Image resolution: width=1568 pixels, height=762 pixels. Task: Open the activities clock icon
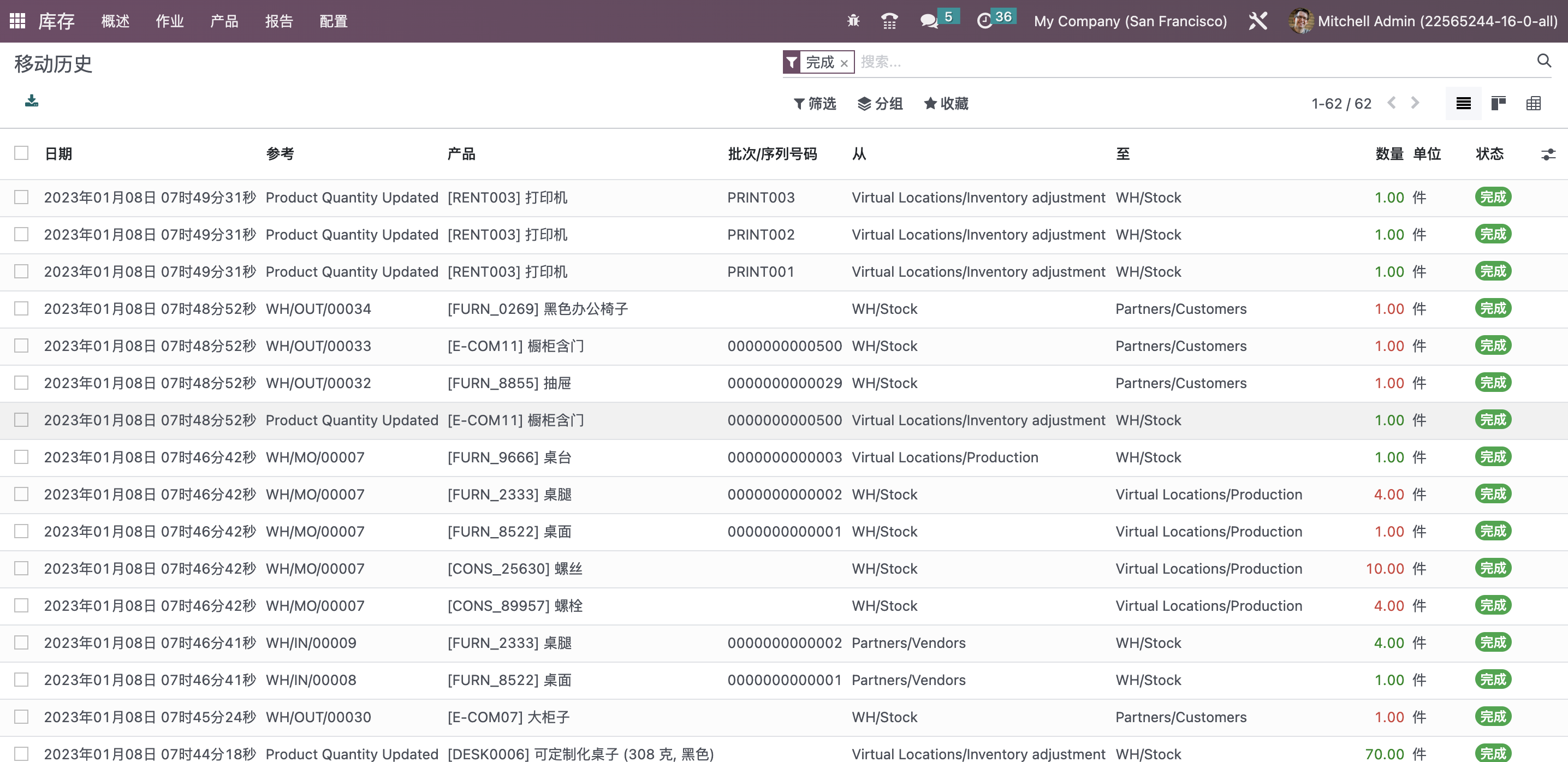(984, 21)
